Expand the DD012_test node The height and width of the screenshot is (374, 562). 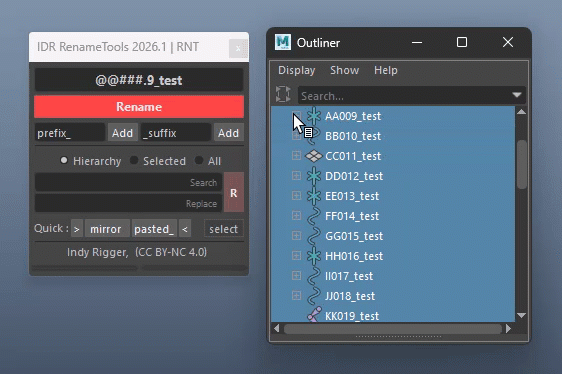296,176
